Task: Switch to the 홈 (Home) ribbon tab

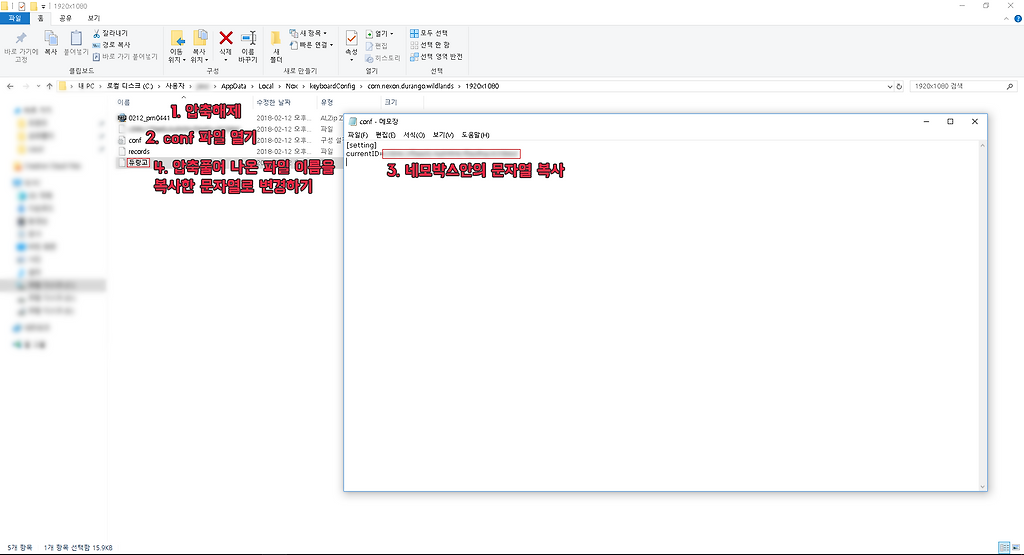Action: [40, 18]
